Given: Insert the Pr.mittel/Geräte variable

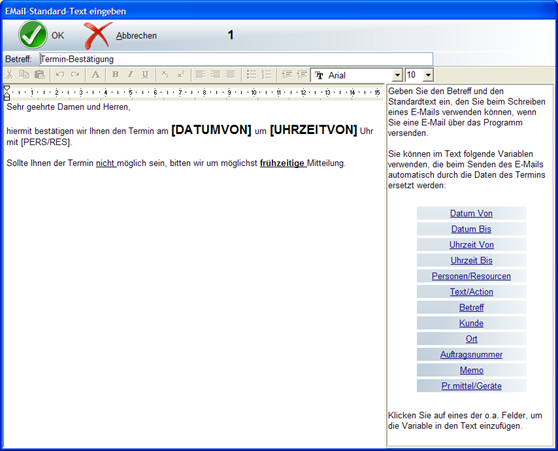Looking at the screenshot, I should (471, 386).
